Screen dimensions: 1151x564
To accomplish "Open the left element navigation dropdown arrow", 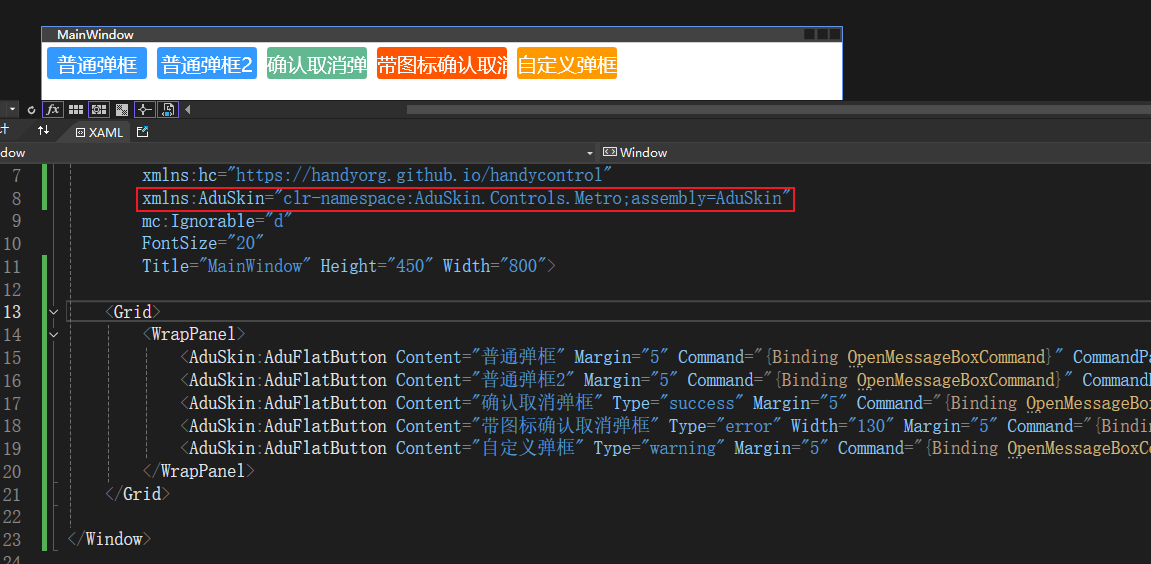I will pos(589,153).
